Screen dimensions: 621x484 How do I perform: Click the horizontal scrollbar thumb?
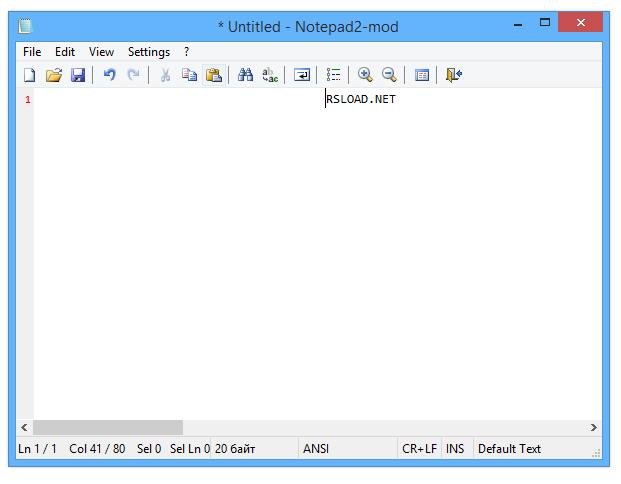point(108,427)
